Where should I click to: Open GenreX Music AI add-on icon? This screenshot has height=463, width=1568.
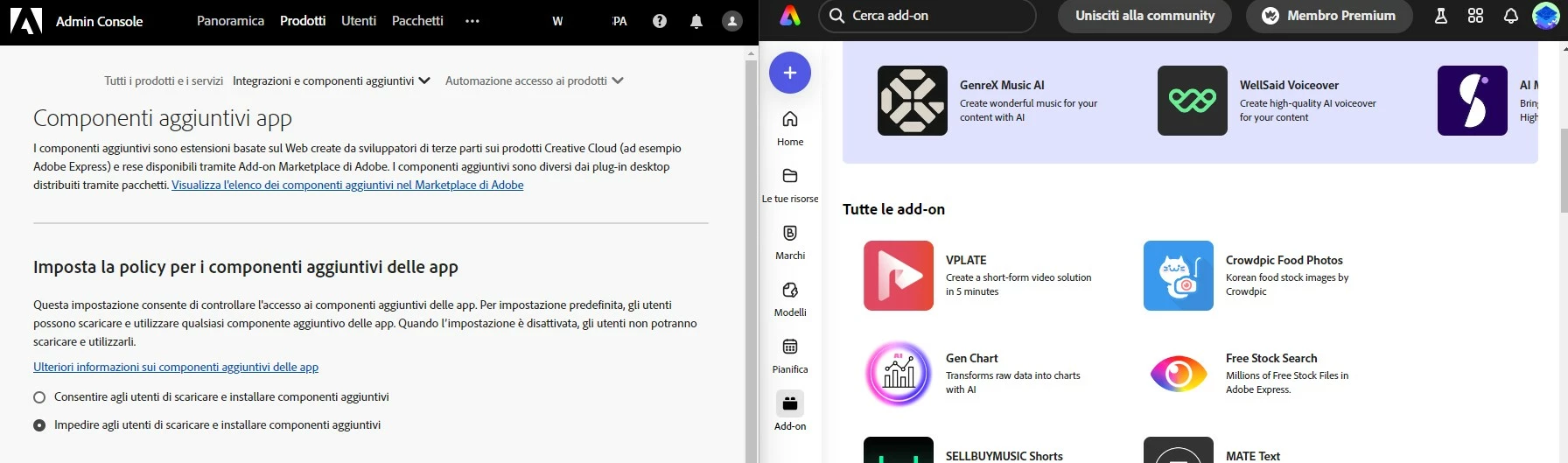coord(913,101)
